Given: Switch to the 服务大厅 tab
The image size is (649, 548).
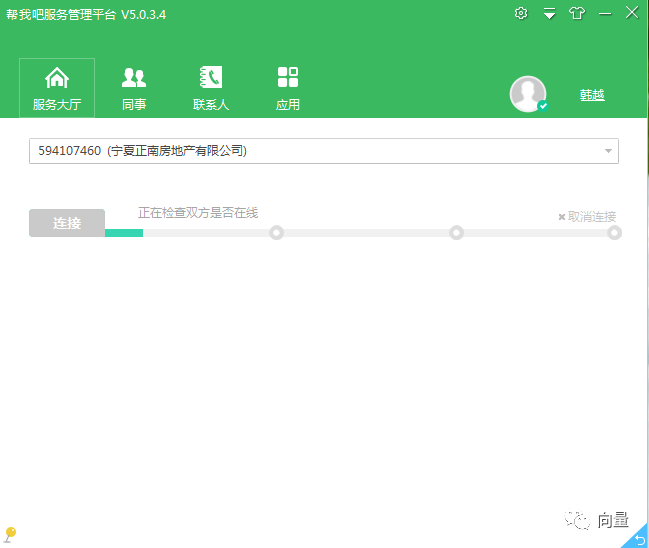Looking at the screenshot, I should pyautogui.click(x=57, y=88).
